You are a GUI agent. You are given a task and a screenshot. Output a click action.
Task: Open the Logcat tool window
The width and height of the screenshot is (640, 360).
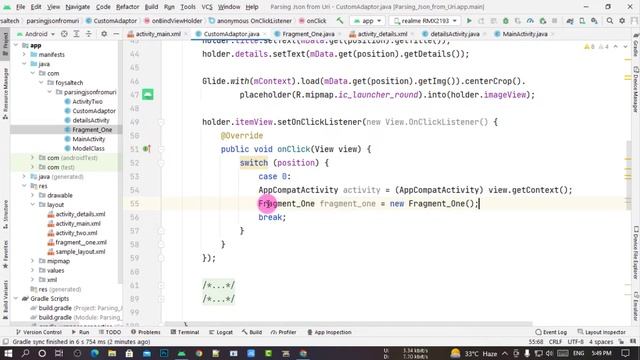(x=221, y=332)
